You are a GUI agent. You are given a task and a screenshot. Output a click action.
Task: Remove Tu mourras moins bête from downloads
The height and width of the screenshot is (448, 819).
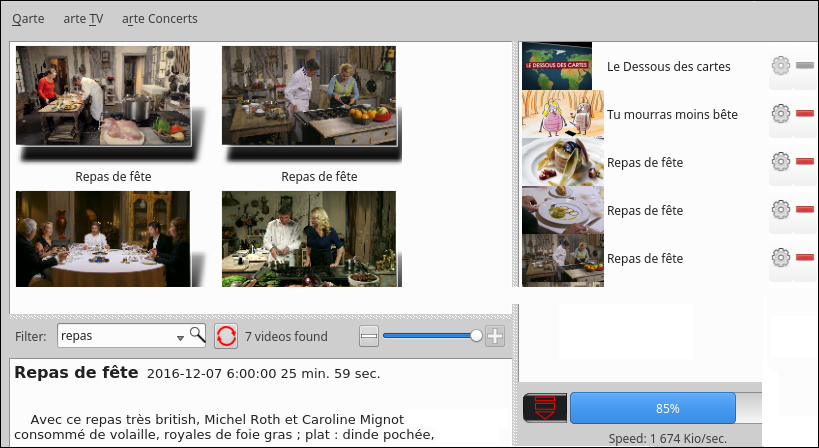805,114
